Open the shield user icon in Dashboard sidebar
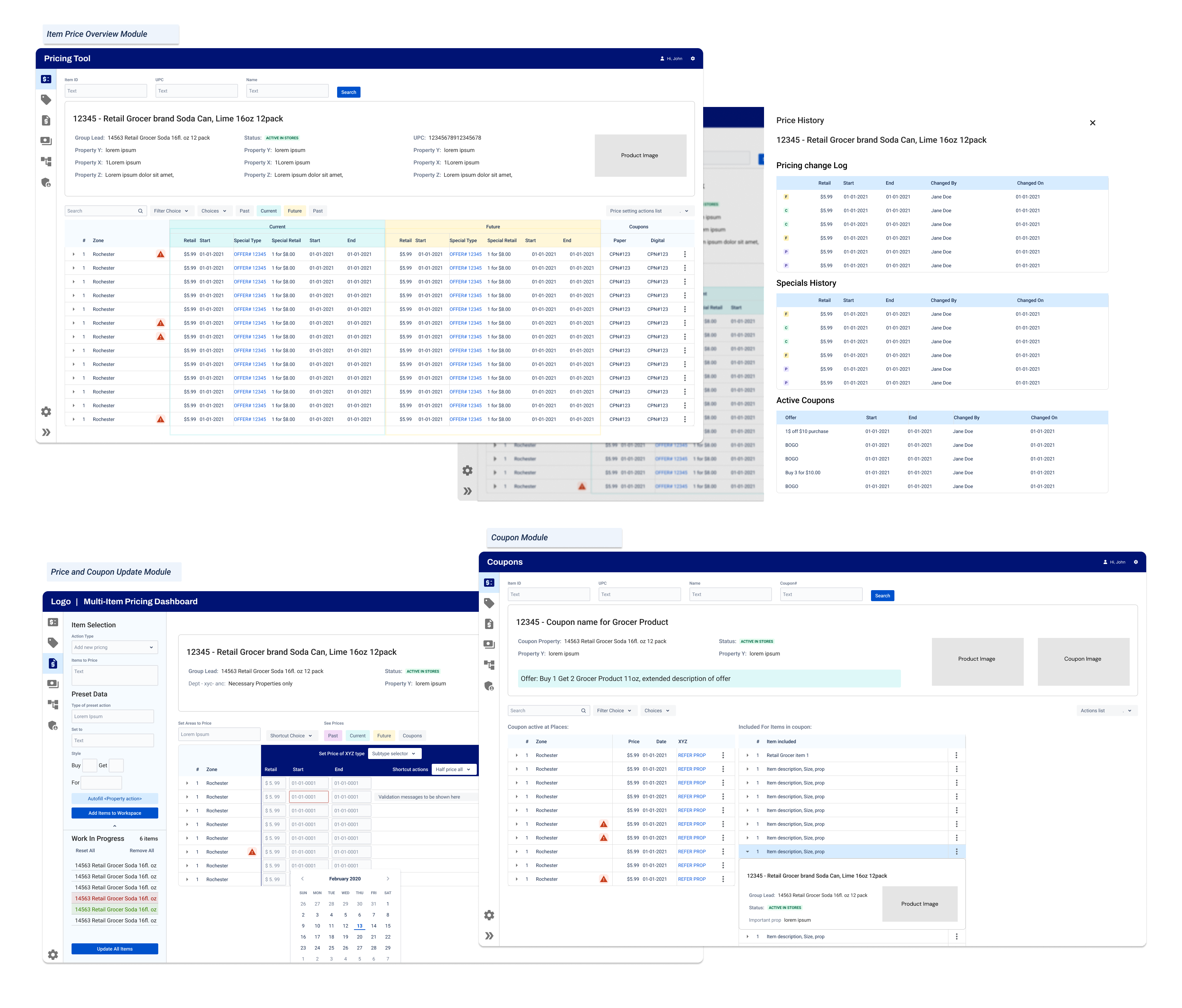Viewport: 1182px width, 1008px height. click(53, 726)
